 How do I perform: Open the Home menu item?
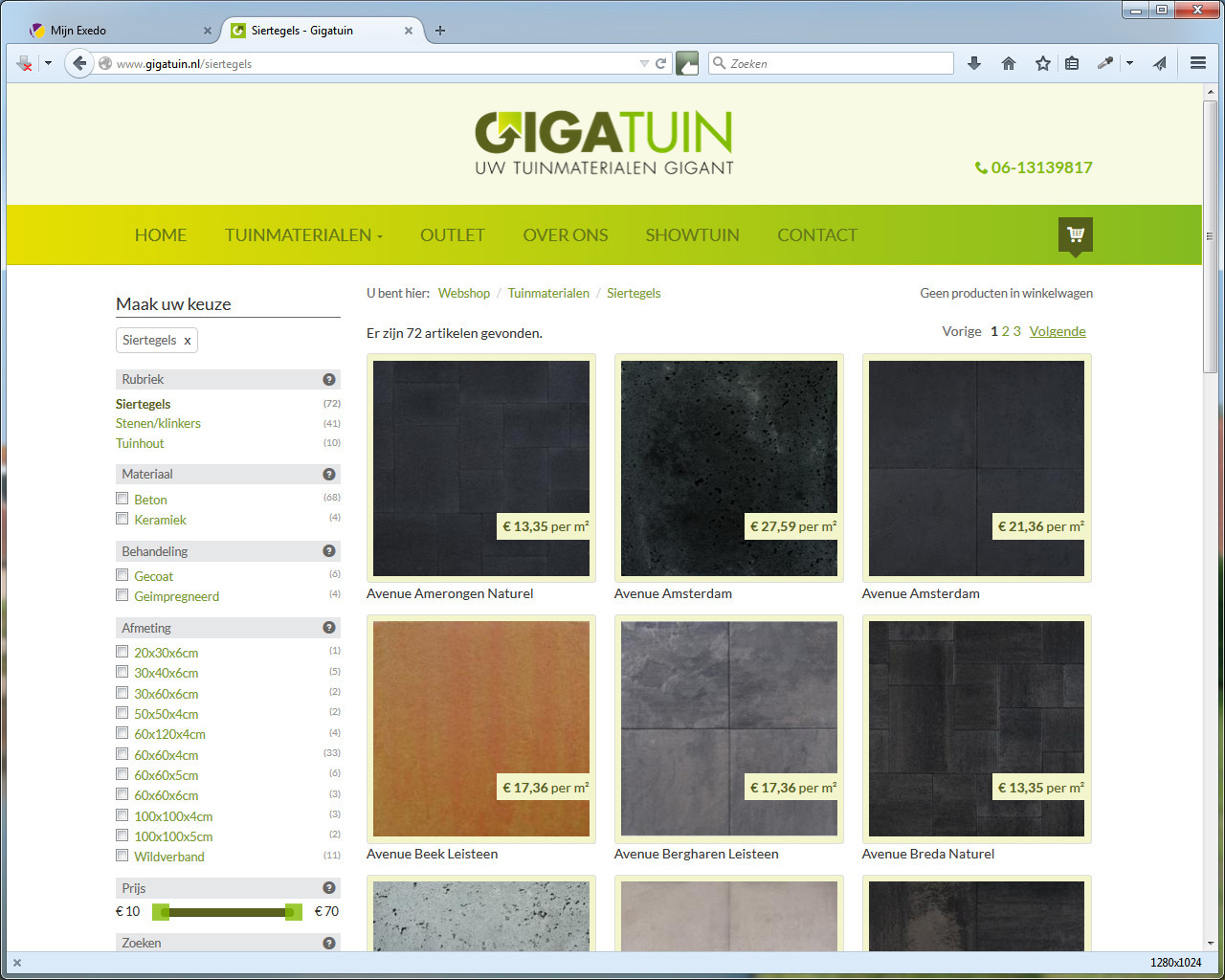click(161, 235)
